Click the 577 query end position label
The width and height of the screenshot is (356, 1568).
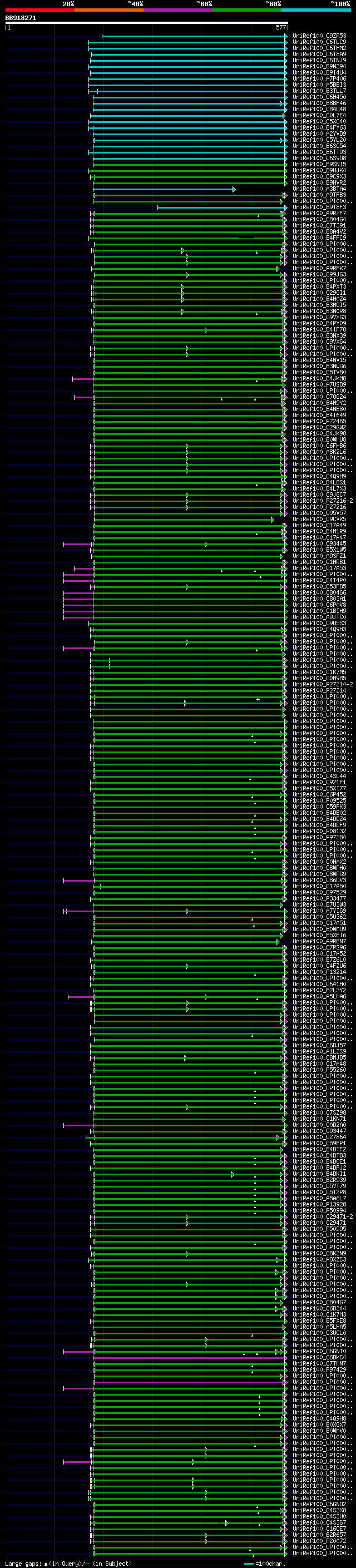pos(280,27)
